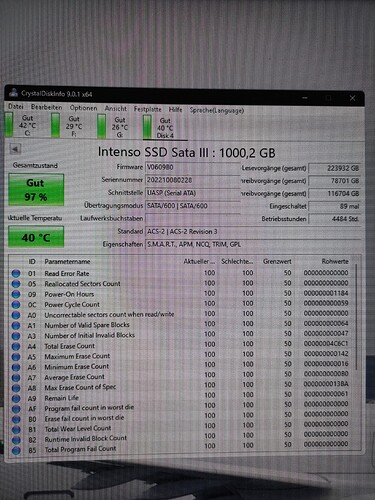
Task: Click the Parametername column header
Action: (67, 262)
